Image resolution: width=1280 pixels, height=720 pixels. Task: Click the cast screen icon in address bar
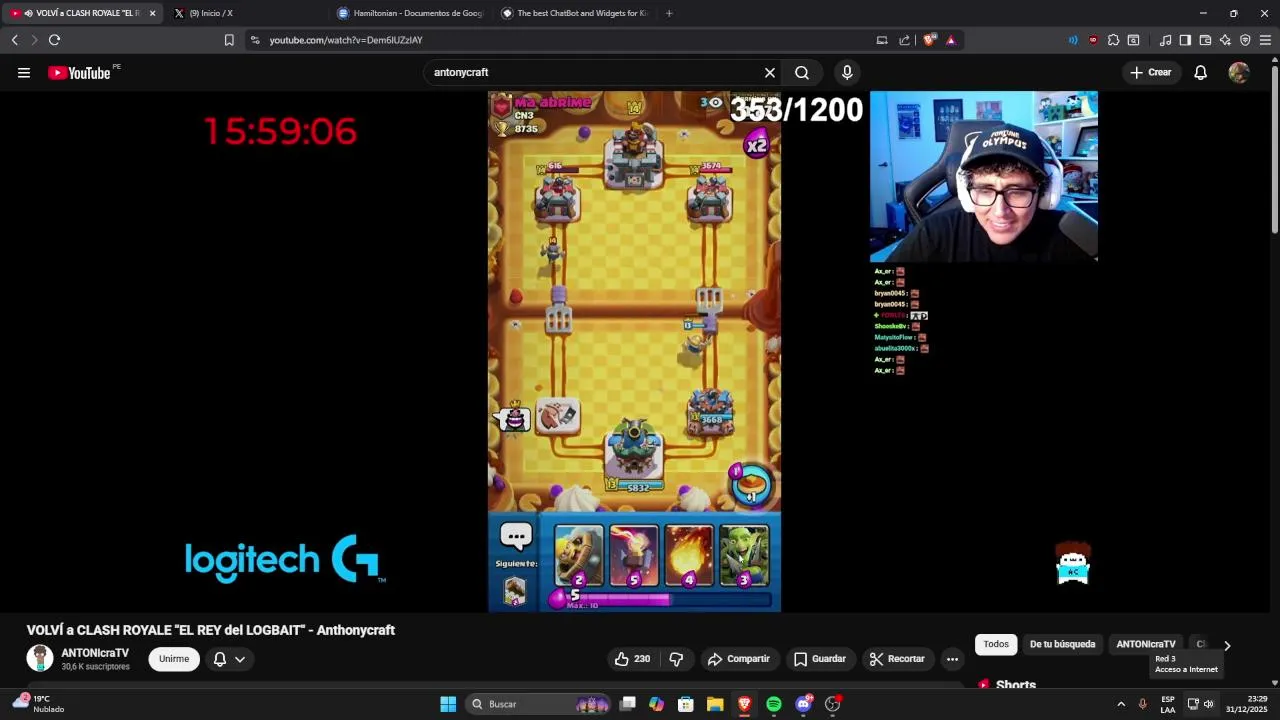point(882,40)
